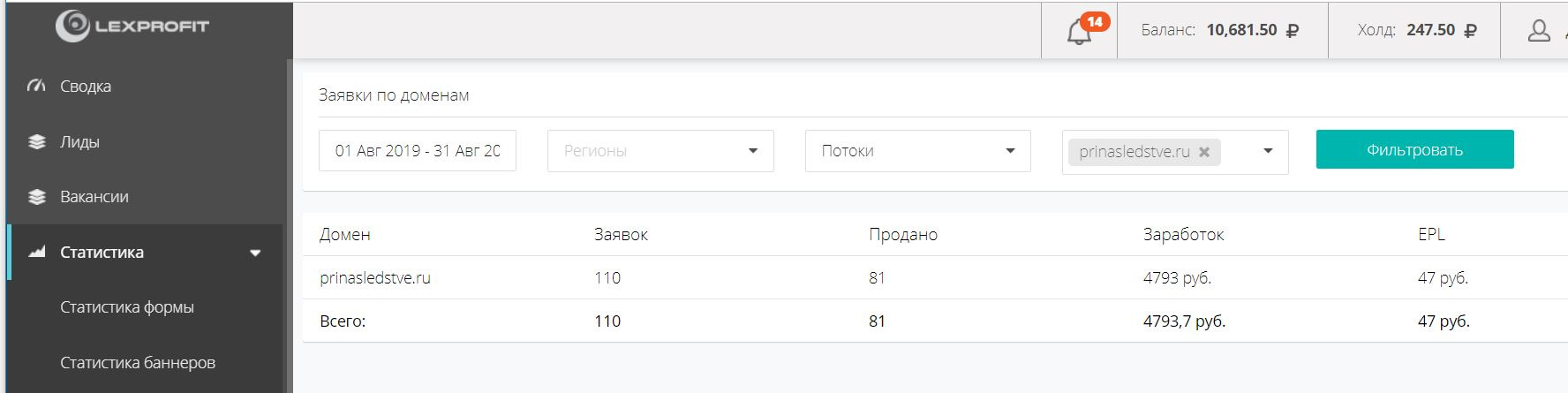This screenshot has height=393, width=1568.
Task: Open the domain selector dropdown arrow
Action: point(1268,151)
